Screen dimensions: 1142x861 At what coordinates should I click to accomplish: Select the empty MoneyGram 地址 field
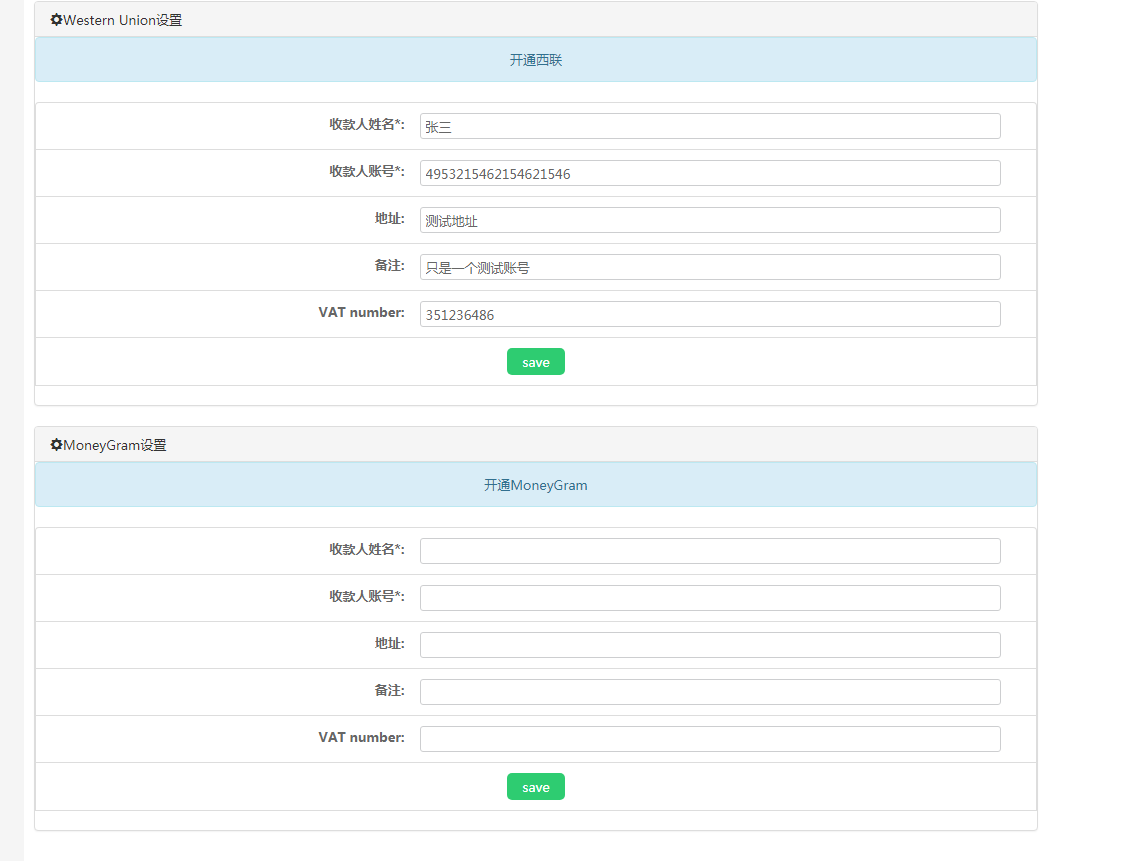click(x=709, y=644)
